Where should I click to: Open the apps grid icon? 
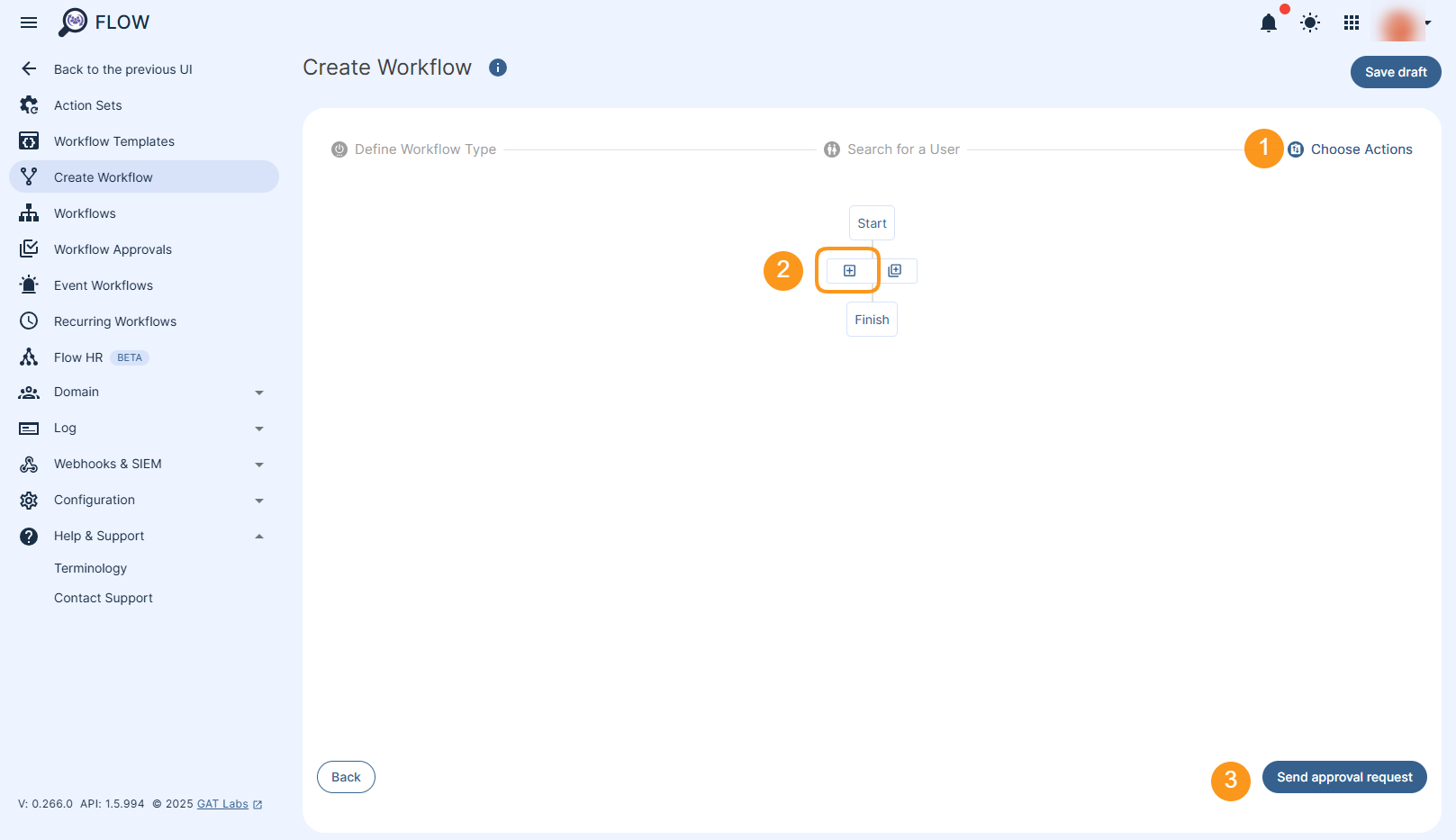tap(1351, 23)
